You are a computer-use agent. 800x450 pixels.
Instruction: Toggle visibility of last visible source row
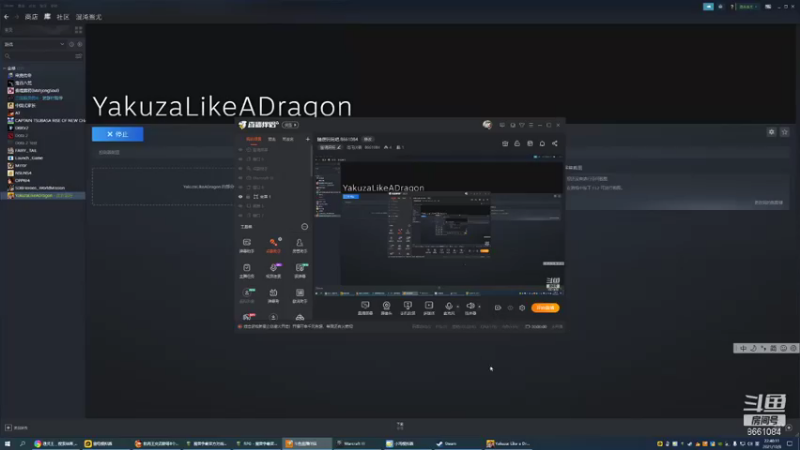point(241,215)
